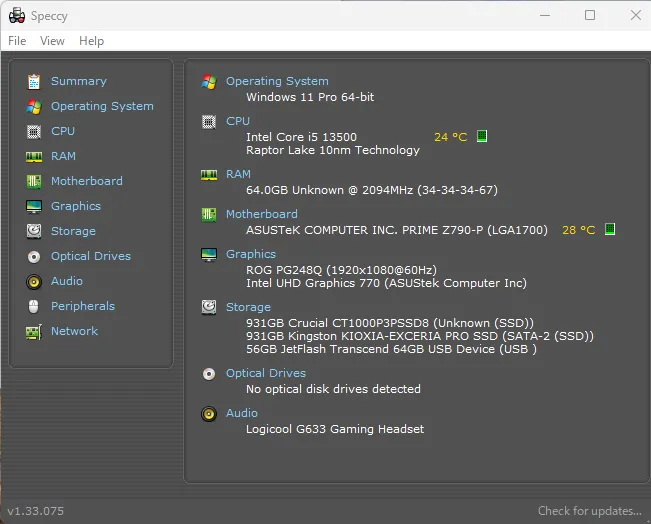Select Summary in the sidebar
Image resolution: width=651 pixels, height=524 pixels.
click(78, 81)
